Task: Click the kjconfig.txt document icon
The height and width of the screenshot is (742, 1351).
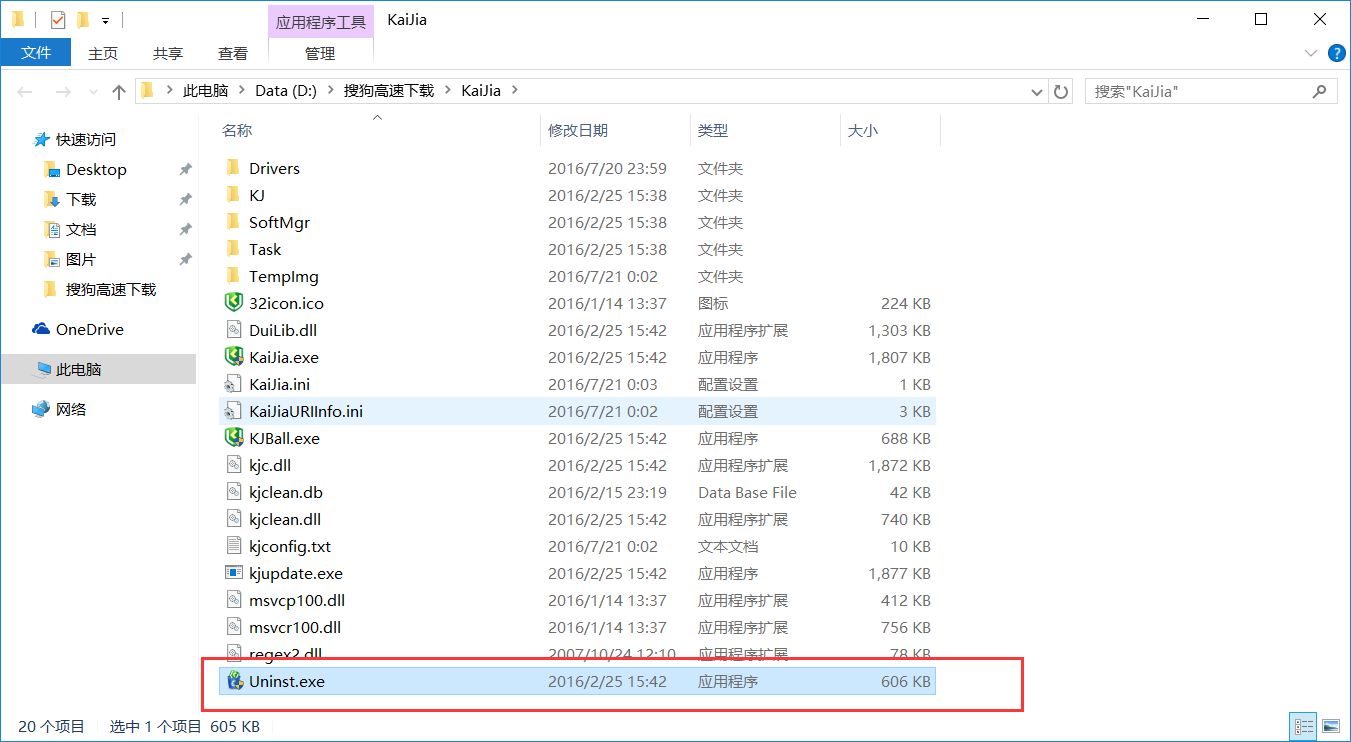Action: coord(233,546)
